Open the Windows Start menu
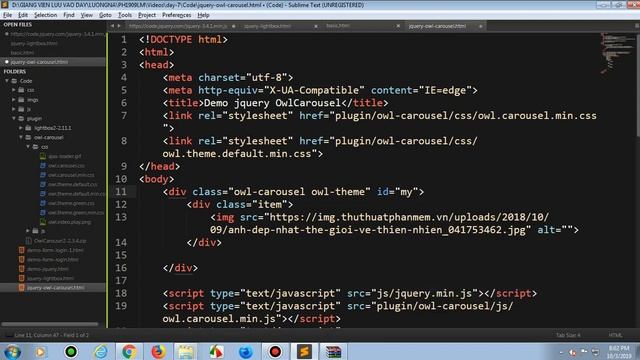This screenshot has height=360, width=640. tap(12, 352)
